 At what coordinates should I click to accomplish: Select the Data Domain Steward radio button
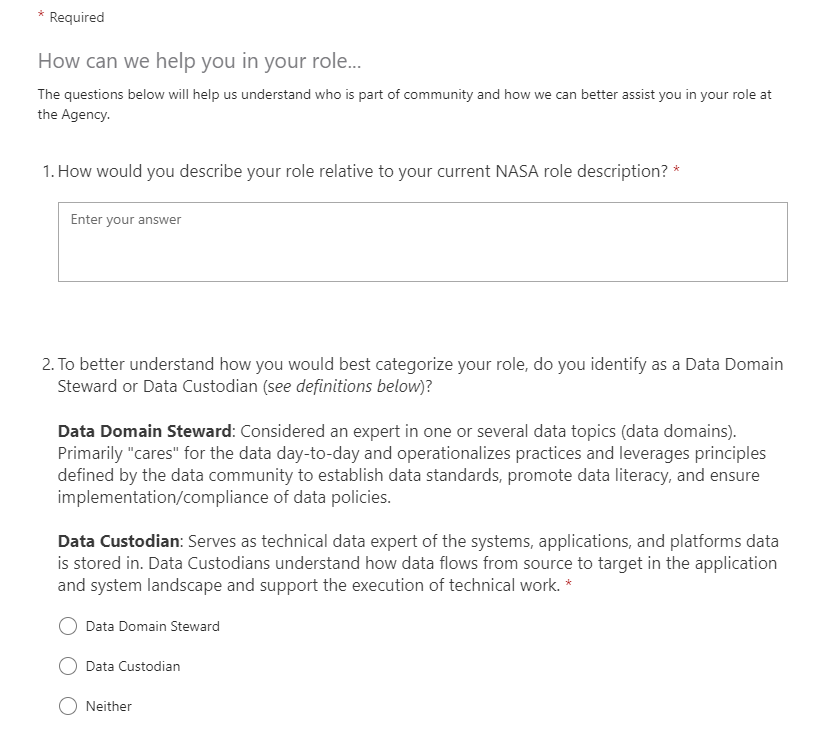(68, 626)
